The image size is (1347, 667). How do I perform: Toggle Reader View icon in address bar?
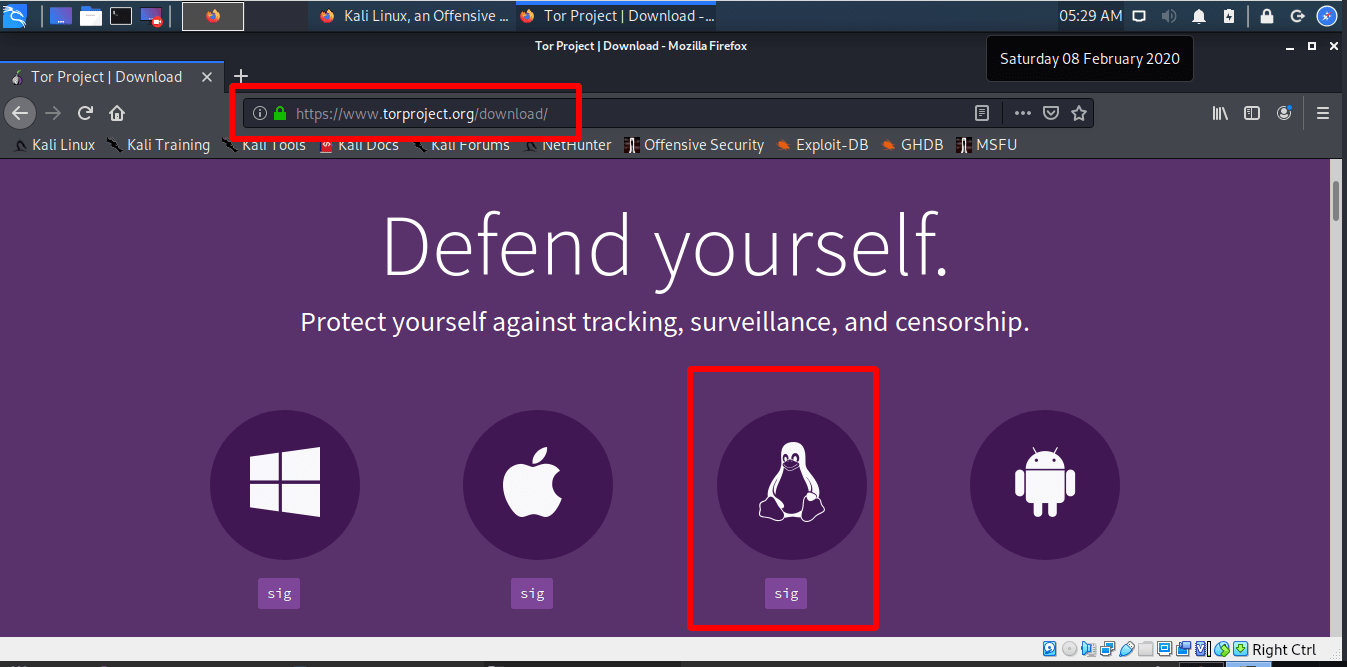pyautogui.click(x=982, y=113)
